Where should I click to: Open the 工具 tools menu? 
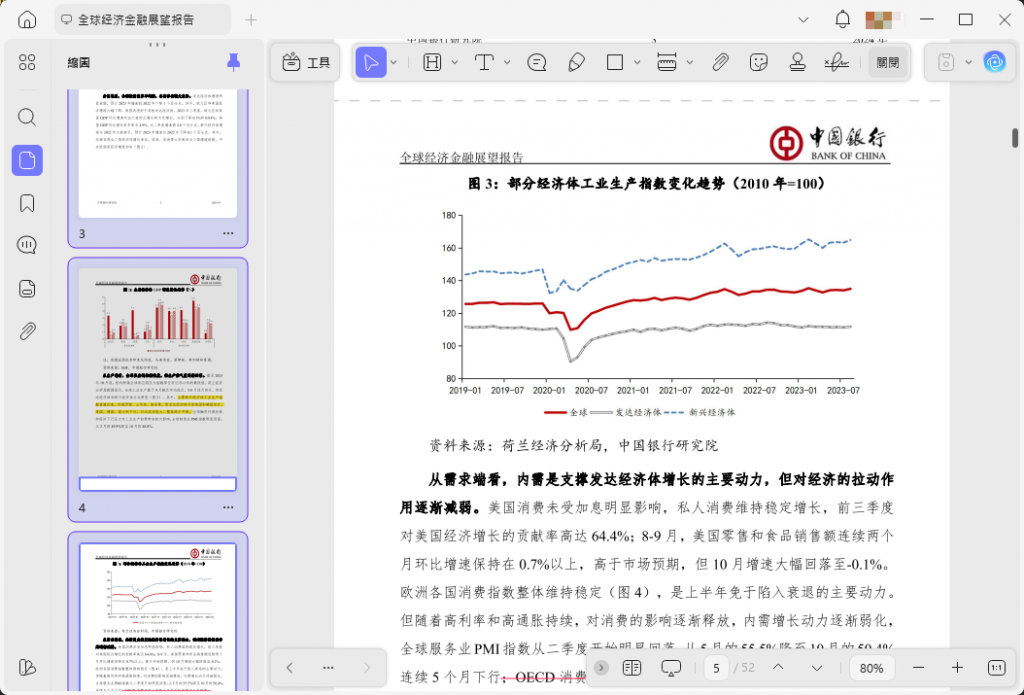point(306,63)
